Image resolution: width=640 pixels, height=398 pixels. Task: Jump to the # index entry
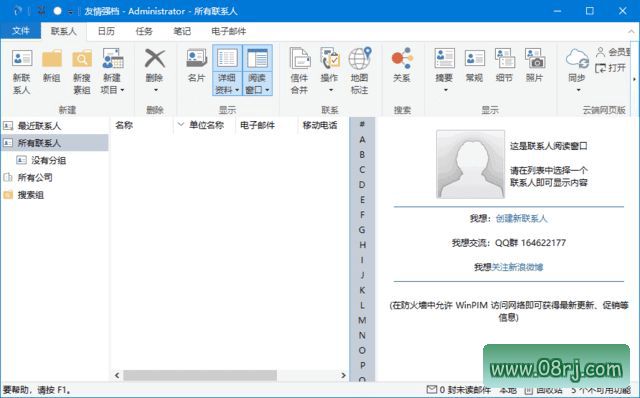click(x=362, y=124)
